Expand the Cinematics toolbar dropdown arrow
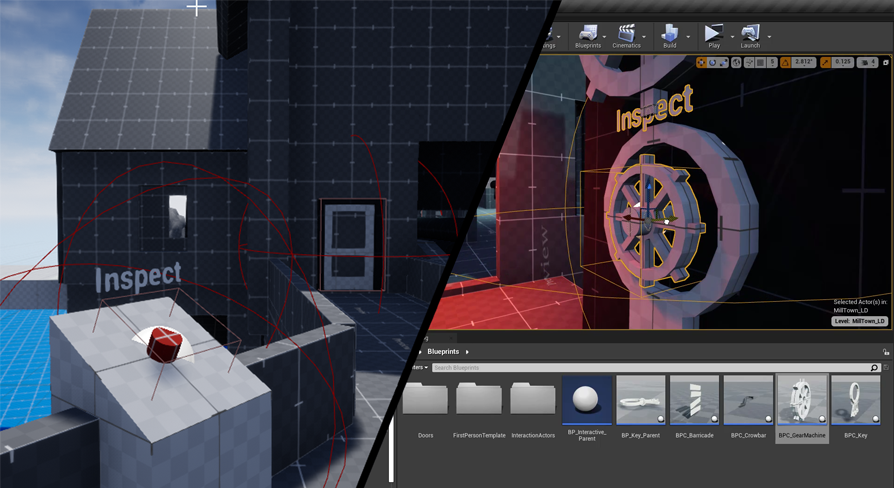Screen dimensions: 894x488 click(x=644, y=37)
